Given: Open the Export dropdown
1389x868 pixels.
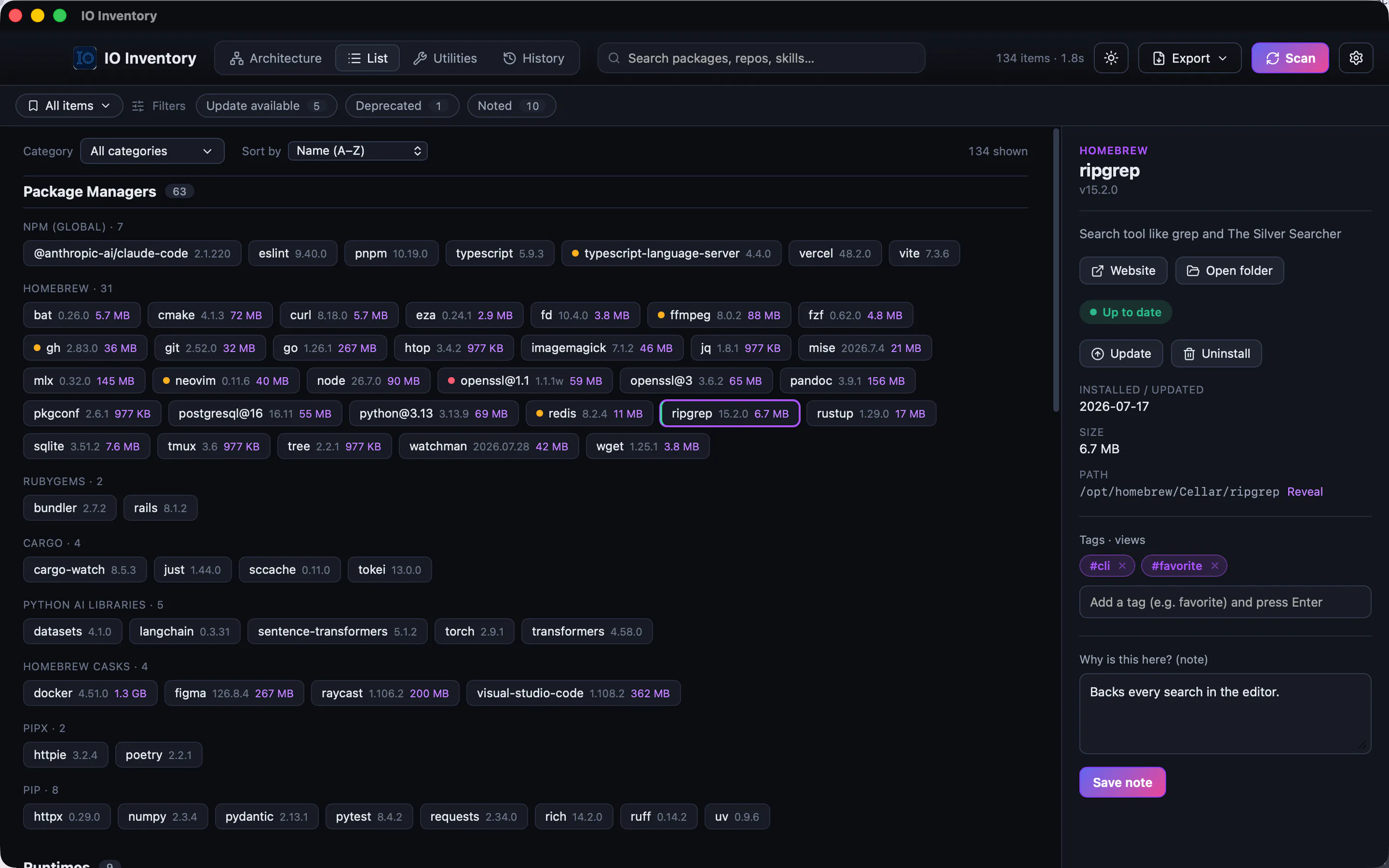Looking at the screenshot, I should point(1189,58).
